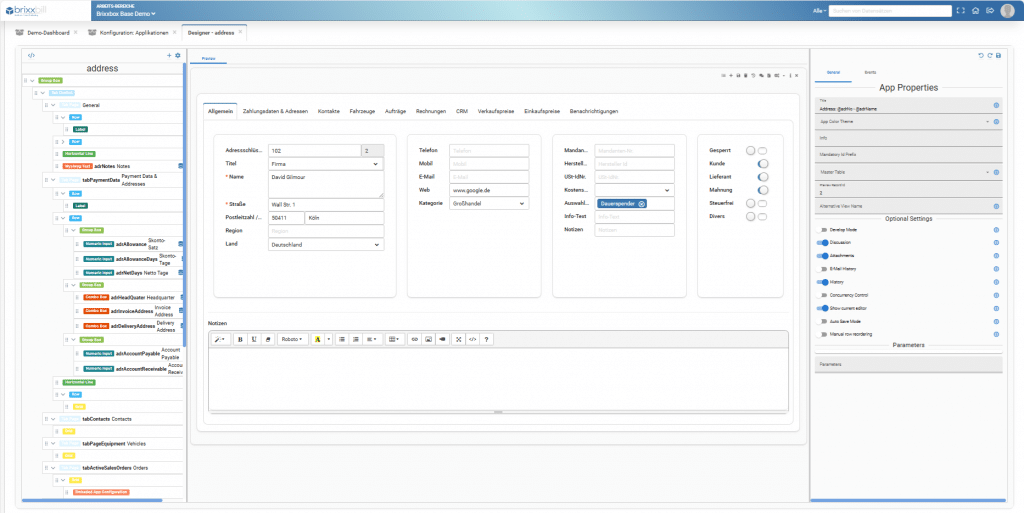The image size is (1024, 513).
Task: Go to home via the header icon
Action: [976, 10]
